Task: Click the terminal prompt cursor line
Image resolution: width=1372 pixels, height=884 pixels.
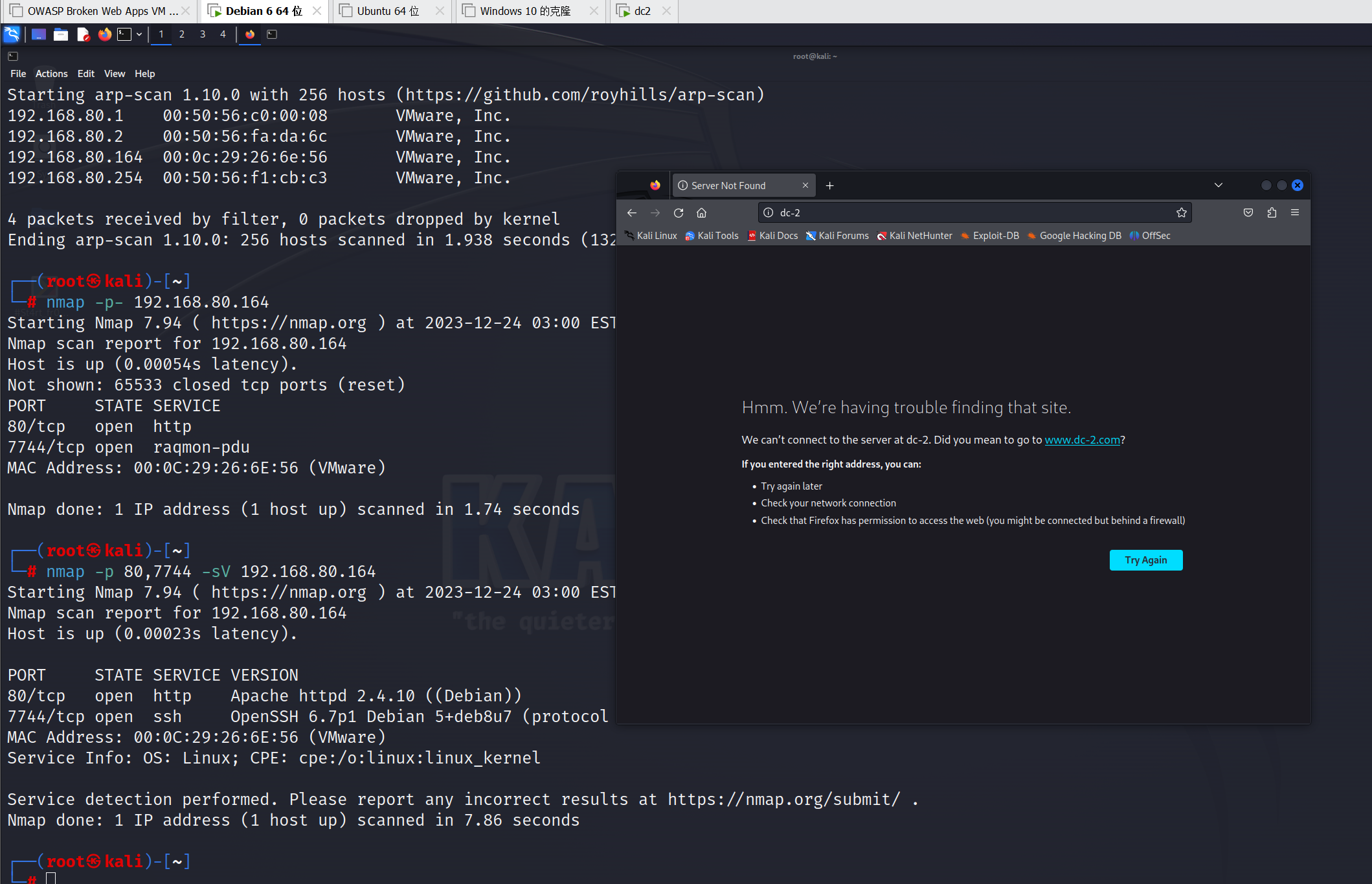Action: click(x=51, y=878)
